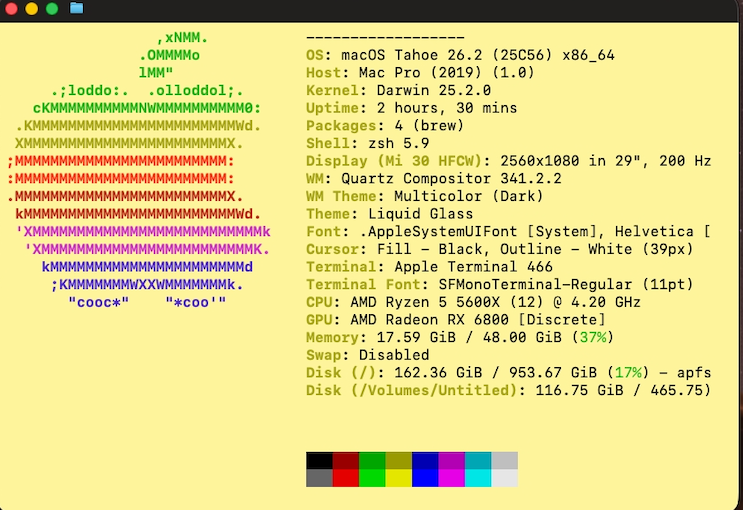
Task: Click the olive color block
Action: coord(399,461)
